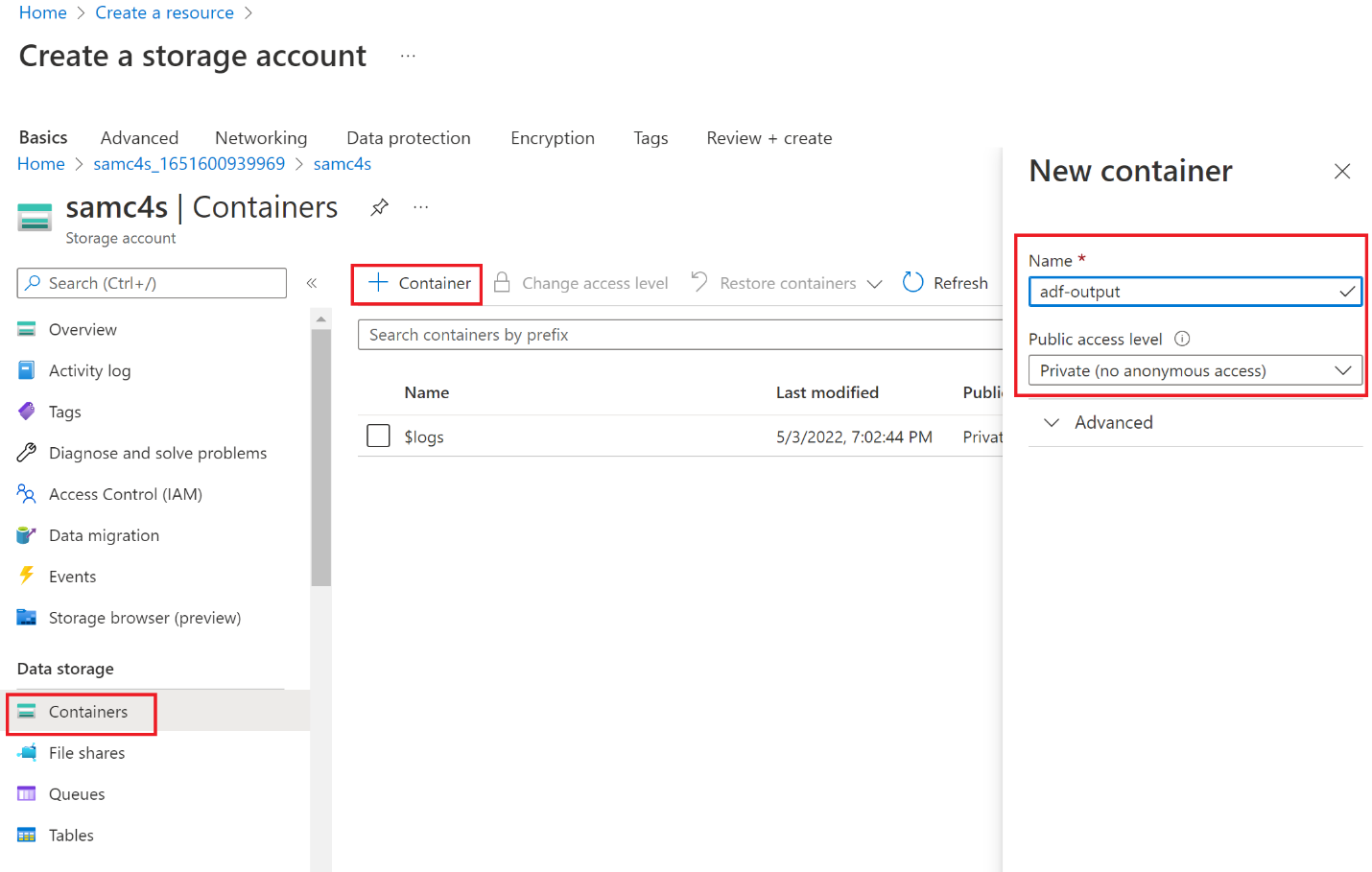
Task: Click the $logs container name
Action: pos(424,436)
